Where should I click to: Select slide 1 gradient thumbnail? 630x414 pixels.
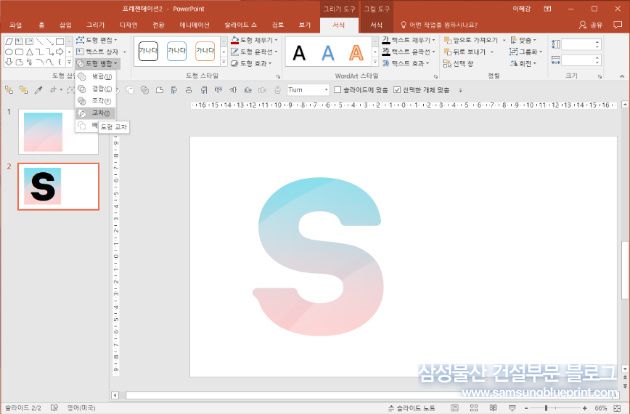58,132
